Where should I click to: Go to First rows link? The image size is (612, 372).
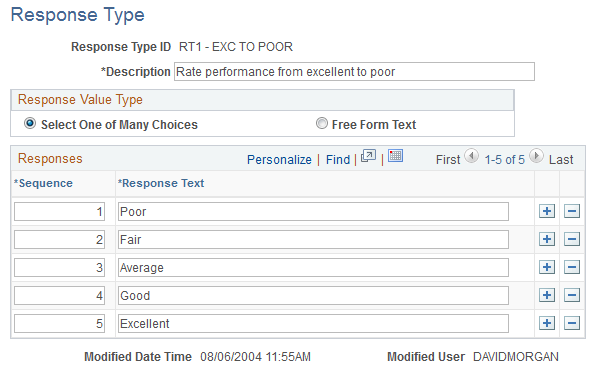448,160
